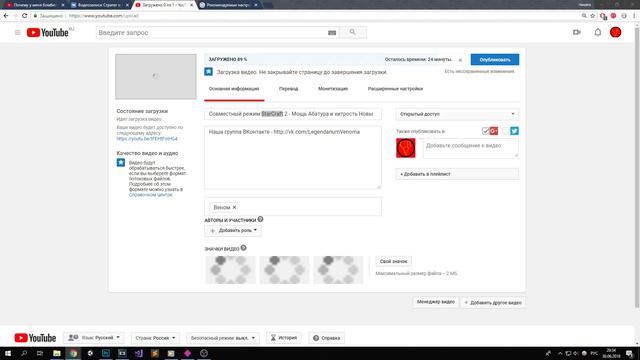Click the Свой значок button
The width and height of the screenshot is (640, 360).
tap(393, 261)
